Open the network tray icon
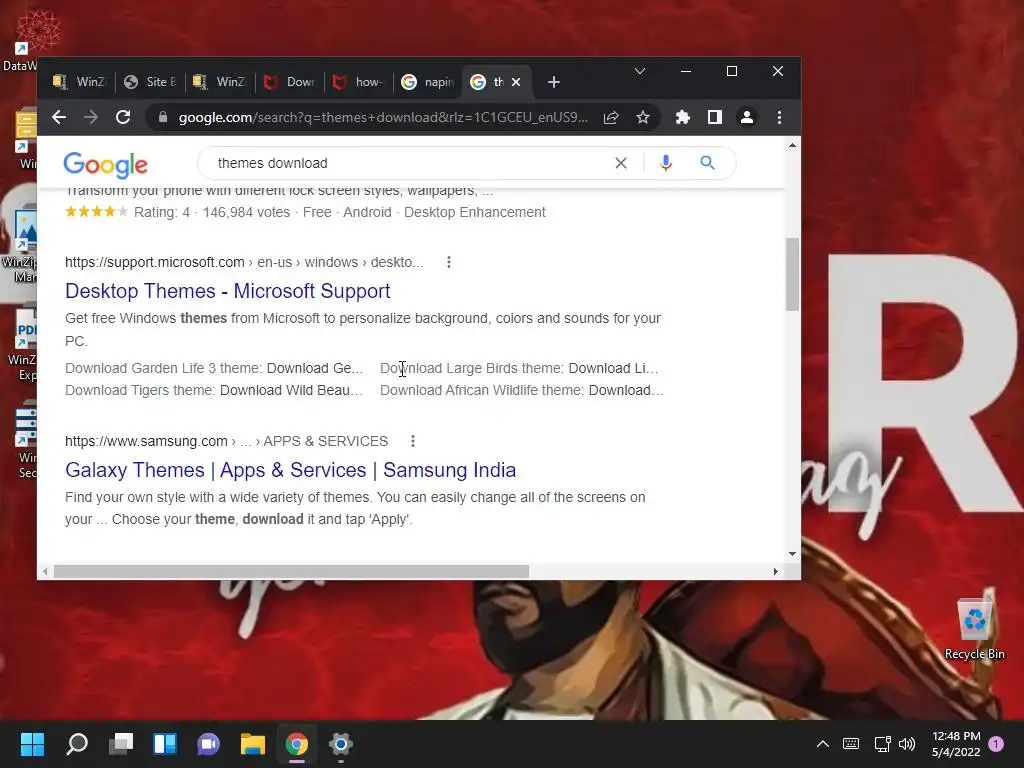The width and height of the screenshot is (1024, 768). coord(882,744)
